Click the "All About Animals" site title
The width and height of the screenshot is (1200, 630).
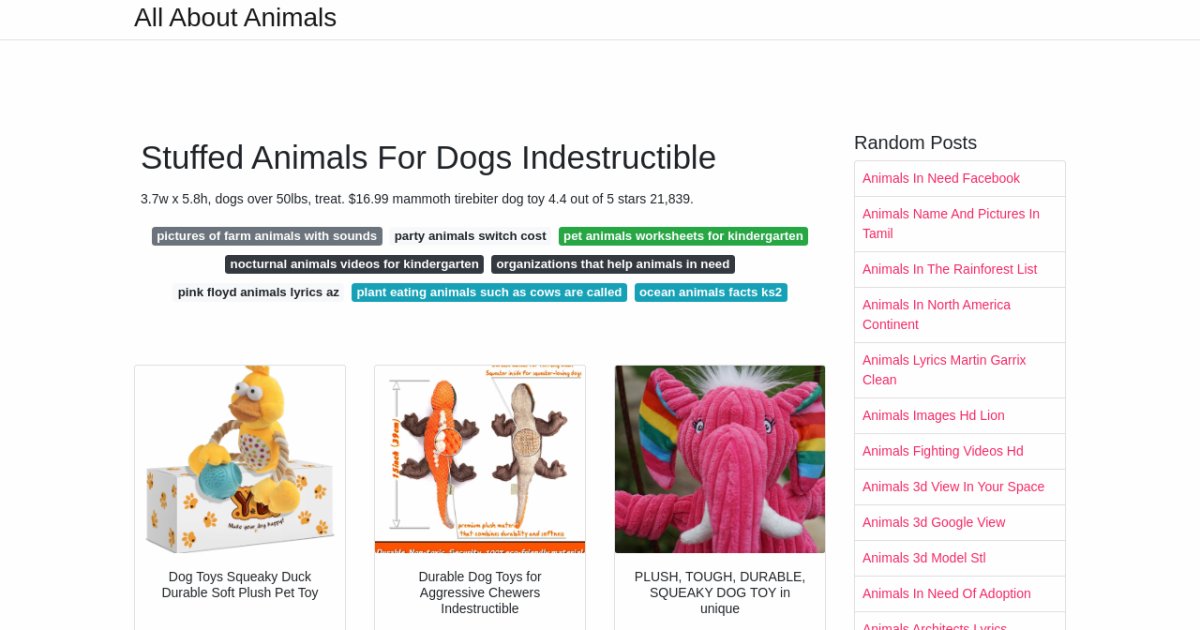pos(235,17)
